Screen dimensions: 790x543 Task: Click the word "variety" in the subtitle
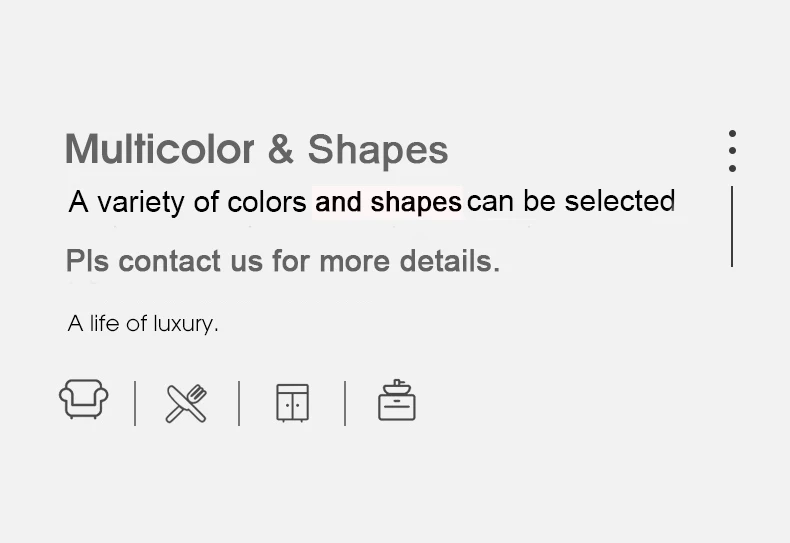(x=141, y=202)
